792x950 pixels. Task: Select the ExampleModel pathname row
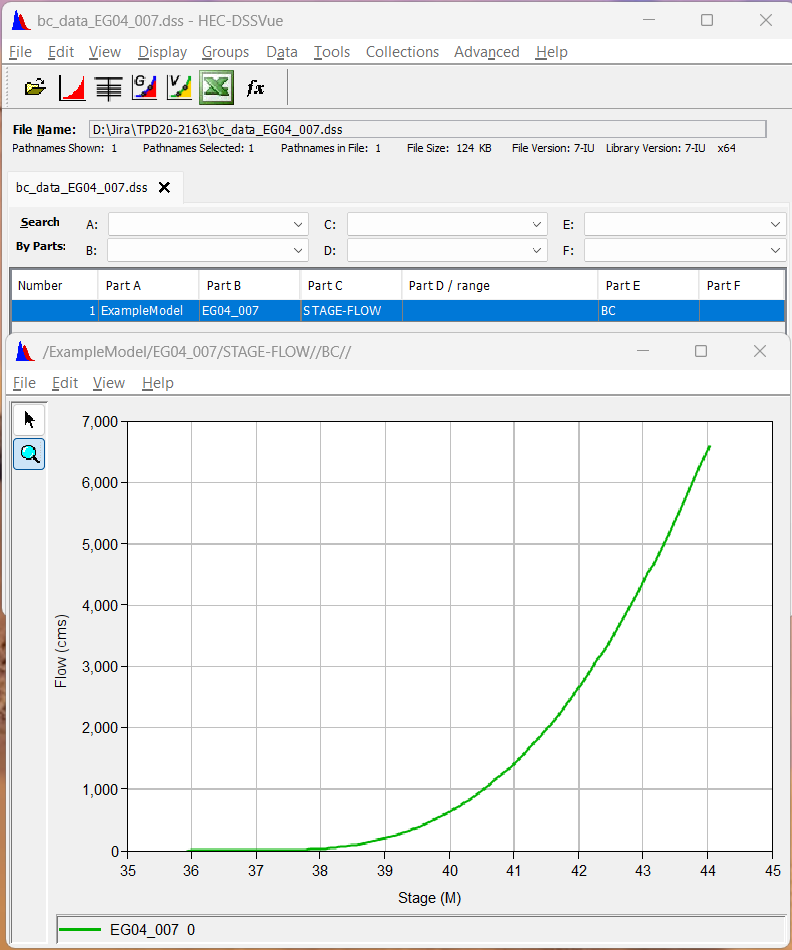(x=142, y=311)
